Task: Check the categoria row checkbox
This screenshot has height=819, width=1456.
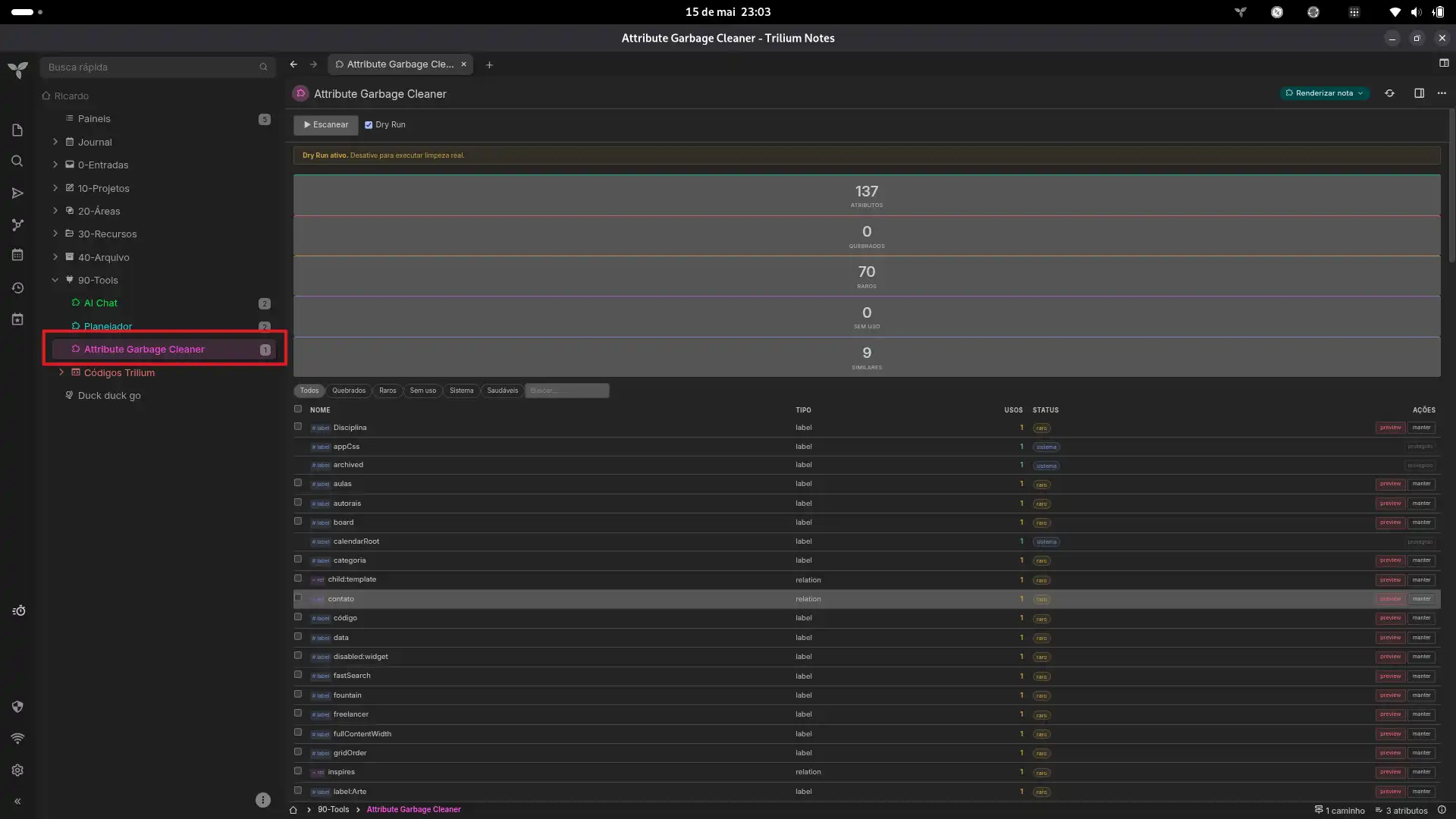Action: point(298,560)
